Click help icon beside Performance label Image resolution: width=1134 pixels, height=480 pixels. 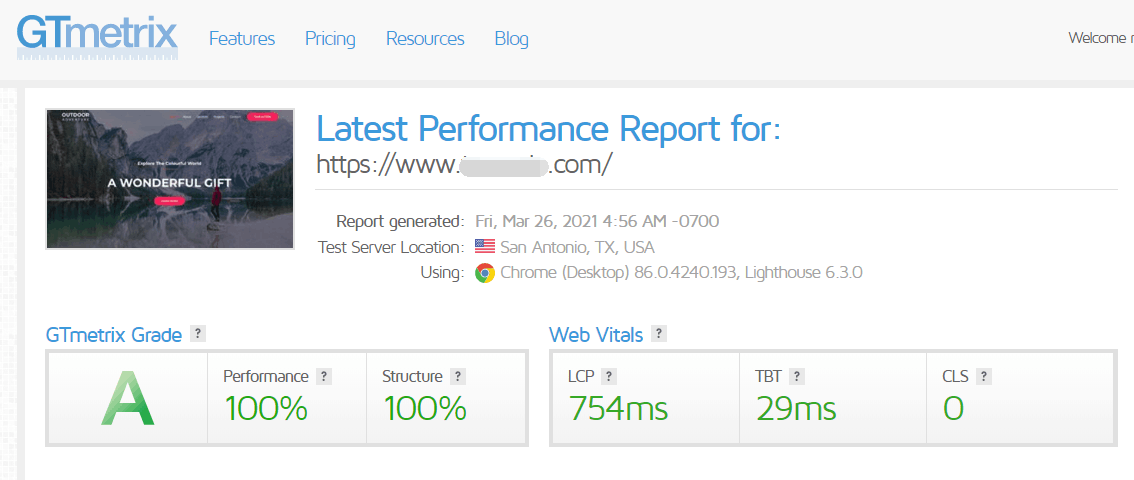point(324,377)
